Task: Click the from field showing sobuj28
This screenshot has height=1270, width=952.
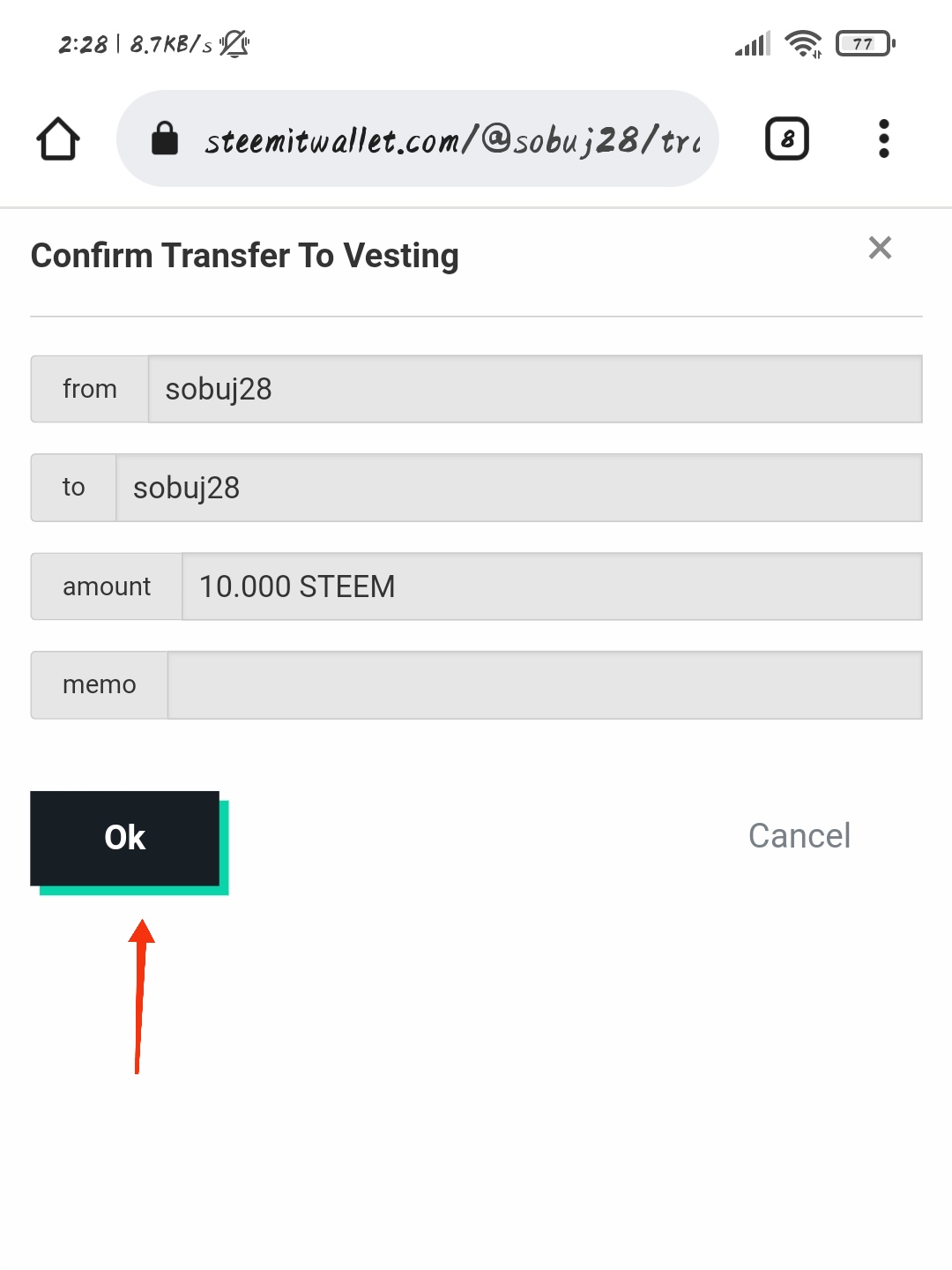Action: tap(534, 389)
